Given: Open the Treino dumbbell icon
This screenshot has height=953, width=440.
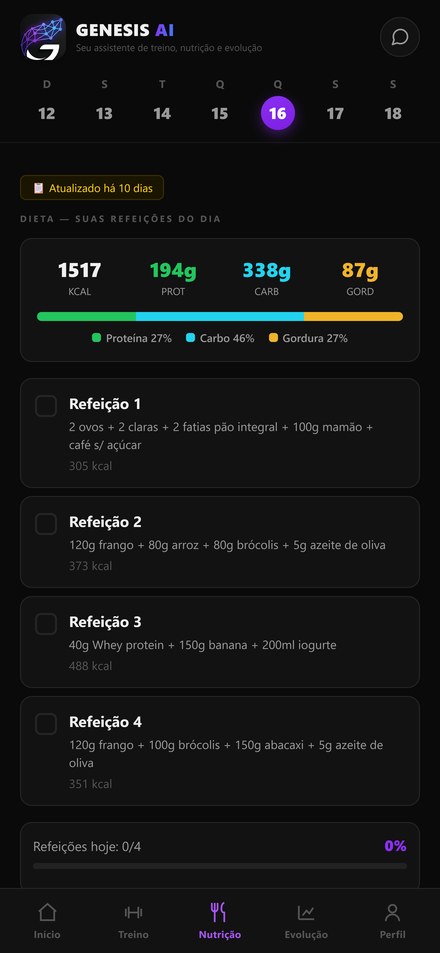Looking at the screenshot, I should pos(133,912).
